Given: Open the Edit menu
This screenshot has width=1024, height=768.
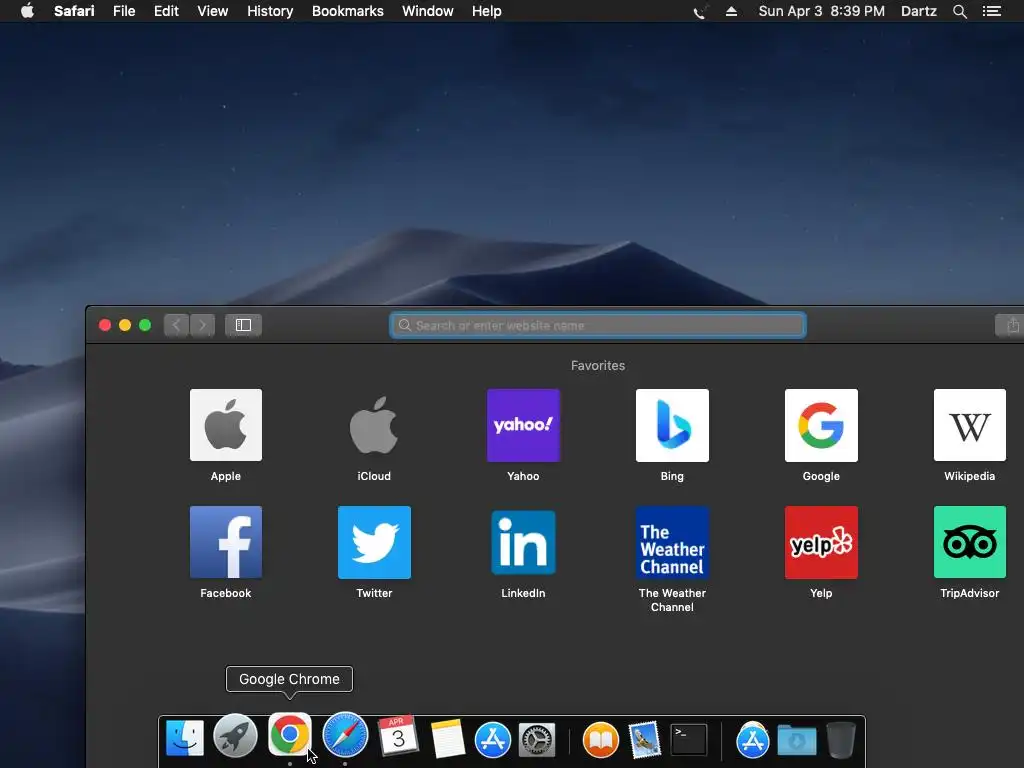Looking at the screenshot, I should 166,11.
